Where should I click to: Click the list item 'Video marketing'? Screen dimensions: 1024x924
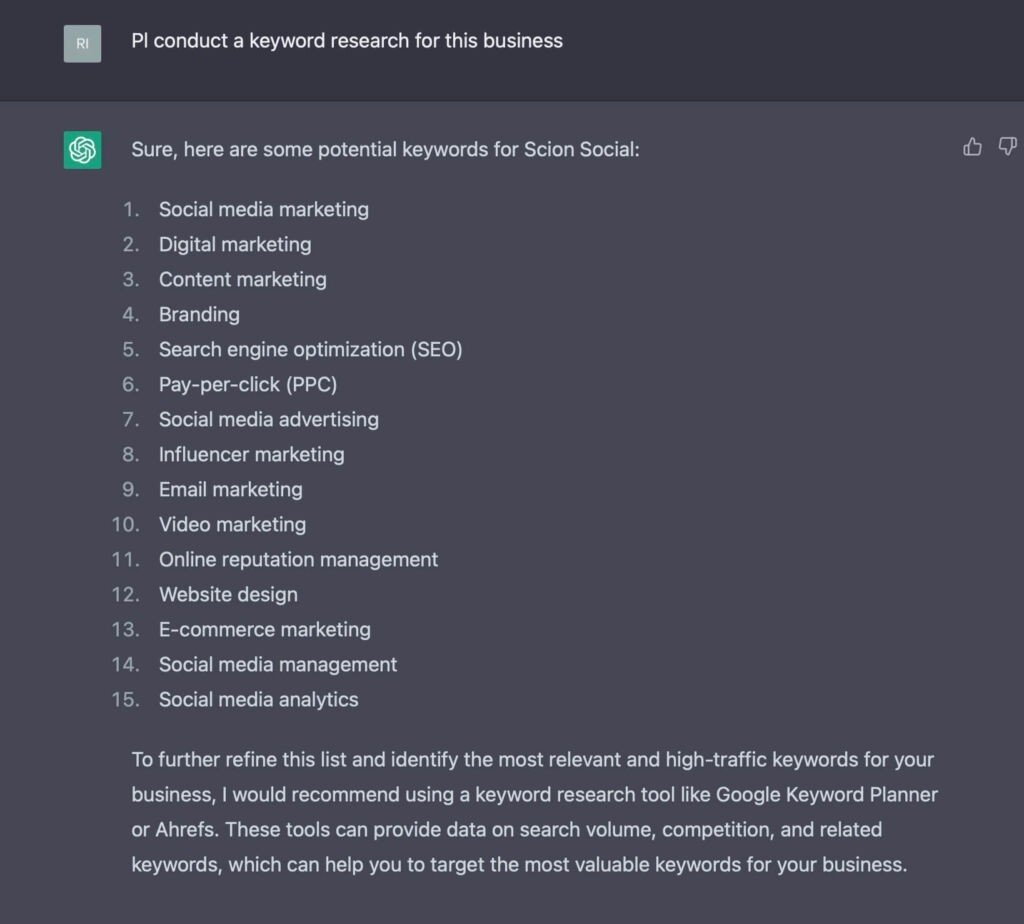[232, 525]
